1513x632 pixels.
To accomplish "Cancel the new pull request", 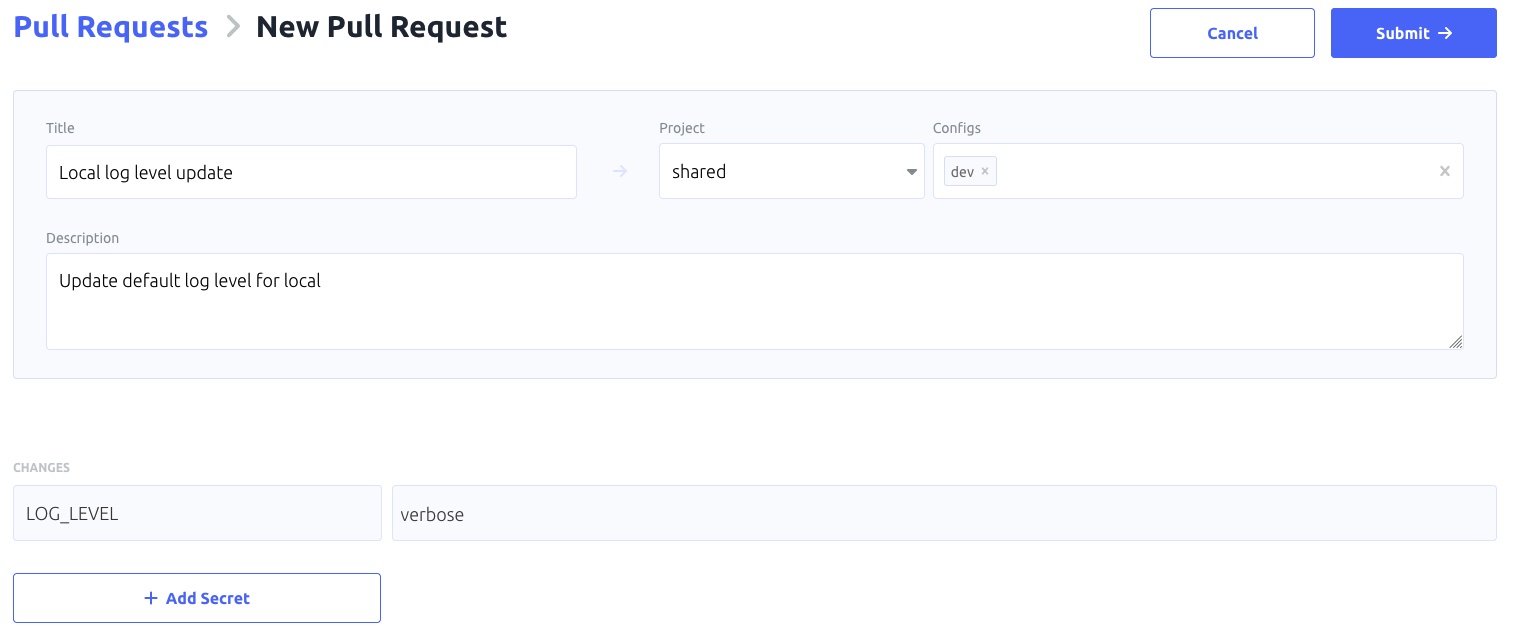I will (1232, 33).
